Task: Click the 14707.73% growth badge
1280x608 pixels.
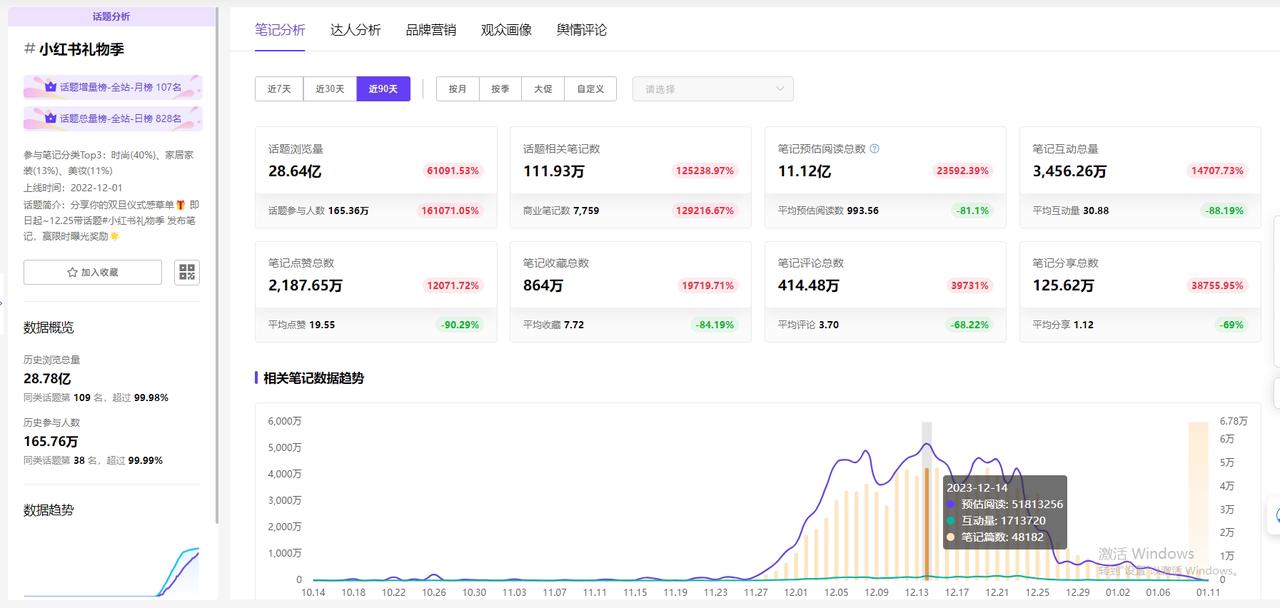Action: pyautogui.click(x=1217, y=171)
